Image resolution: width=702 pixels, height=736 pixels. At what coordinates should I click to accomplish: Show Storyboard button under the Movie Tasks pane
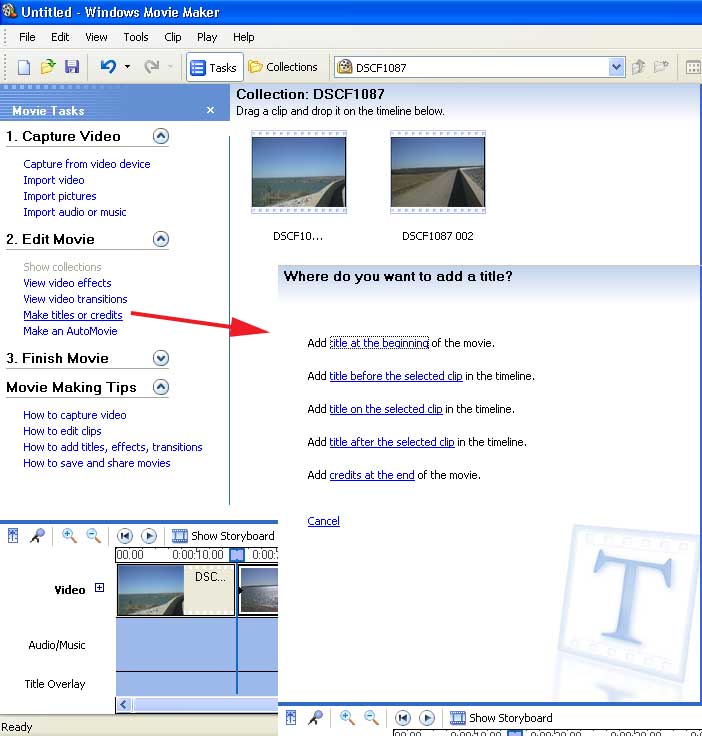tap(223, 536)
